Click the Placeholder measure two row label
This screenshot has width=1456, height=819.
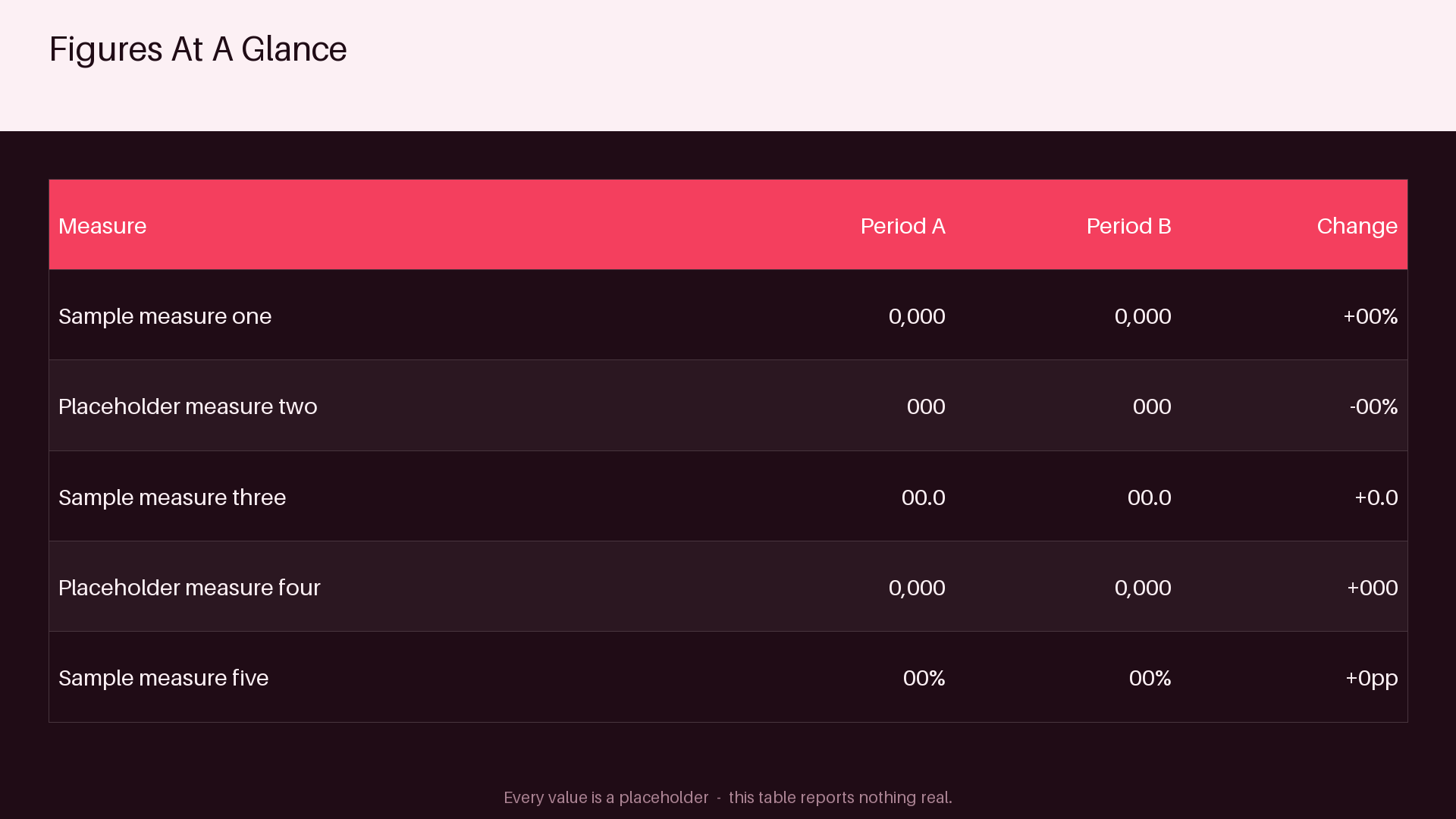click(187, 406)
